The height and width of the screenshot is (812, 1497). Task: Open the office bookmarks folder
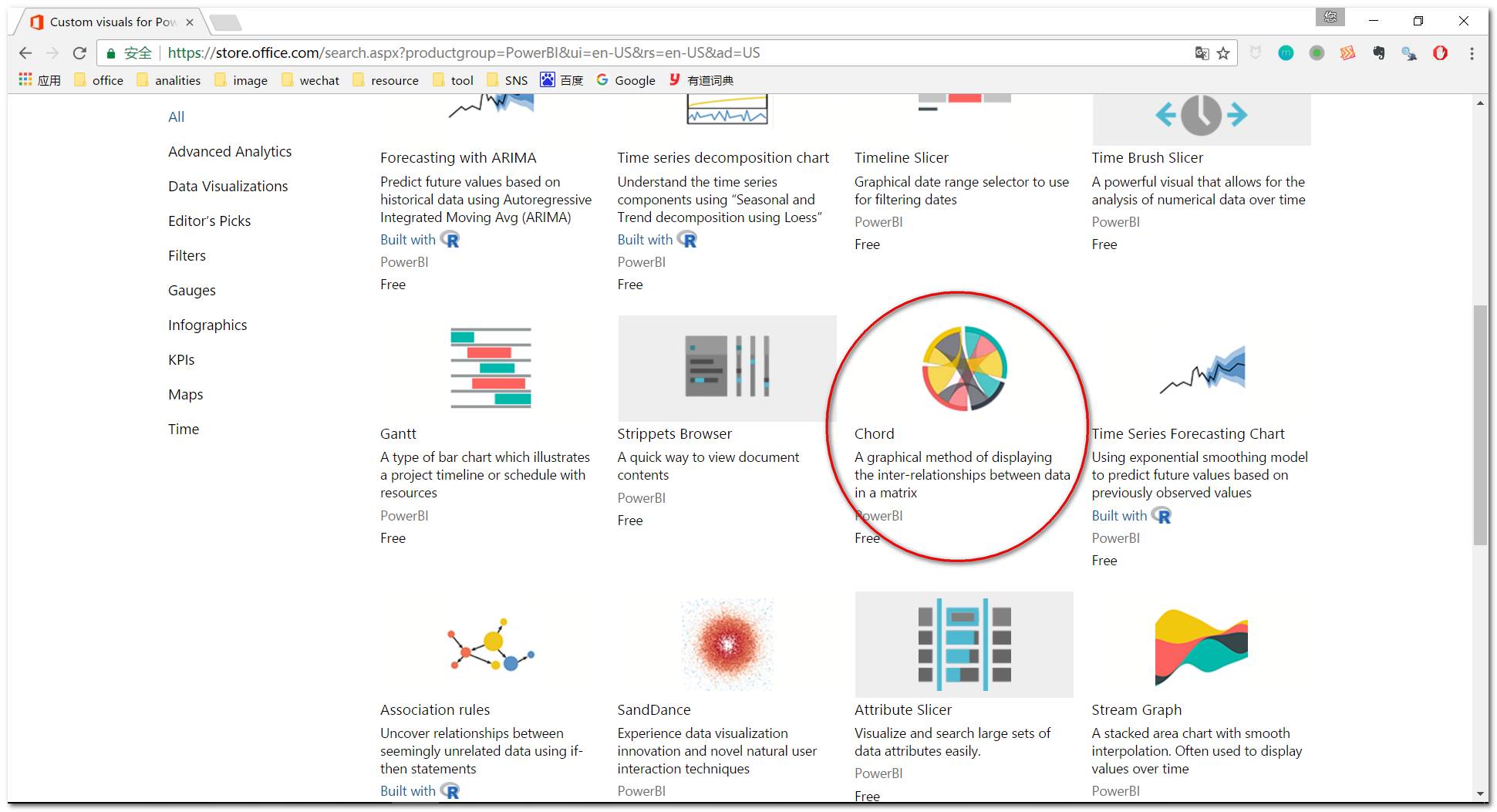99,80
